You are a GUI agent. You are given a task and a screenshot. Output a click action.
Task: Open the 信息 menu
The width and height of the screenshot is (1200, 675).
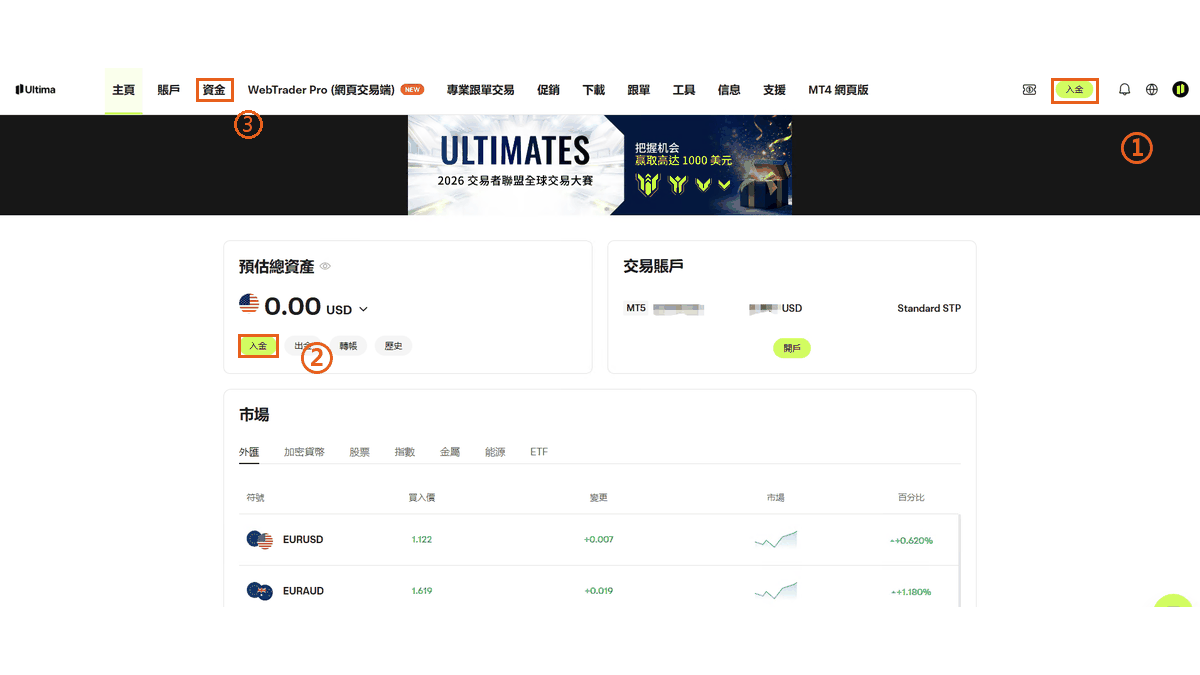pyautogui.click(x=729, y=90)
